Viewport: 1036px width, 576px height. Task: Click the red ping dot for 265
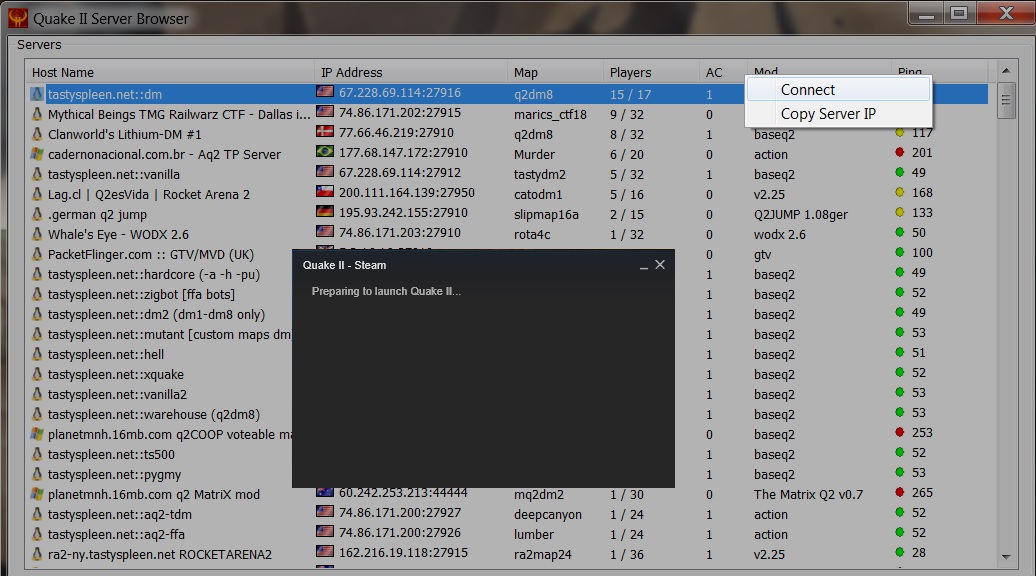[x=899, y=492]
